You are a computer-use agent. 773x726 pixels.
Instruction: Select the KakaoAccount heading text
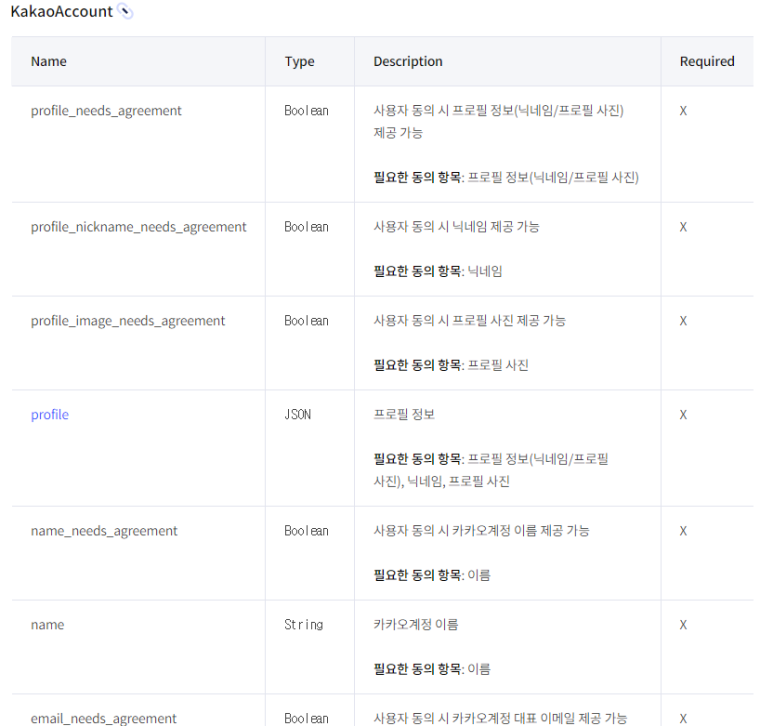pos(62,11)
